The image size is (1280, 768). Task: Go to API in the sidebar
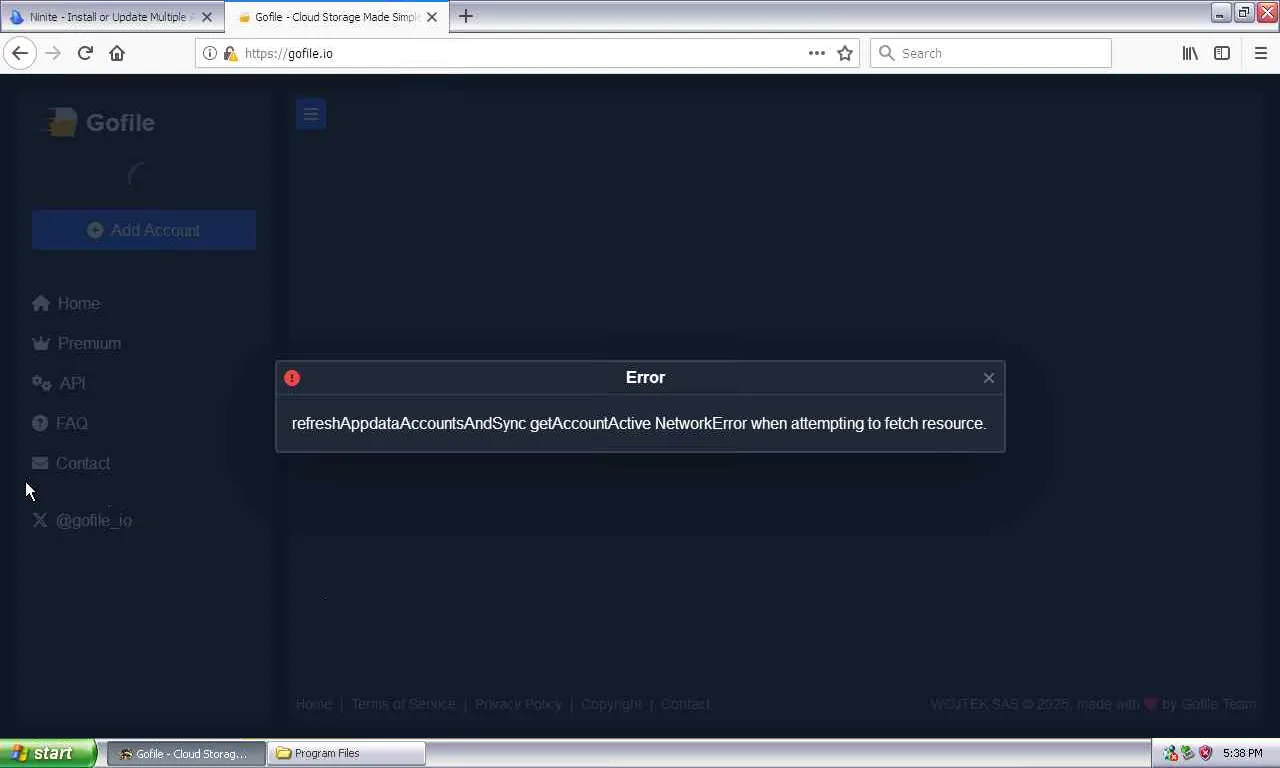coord(59,383)
